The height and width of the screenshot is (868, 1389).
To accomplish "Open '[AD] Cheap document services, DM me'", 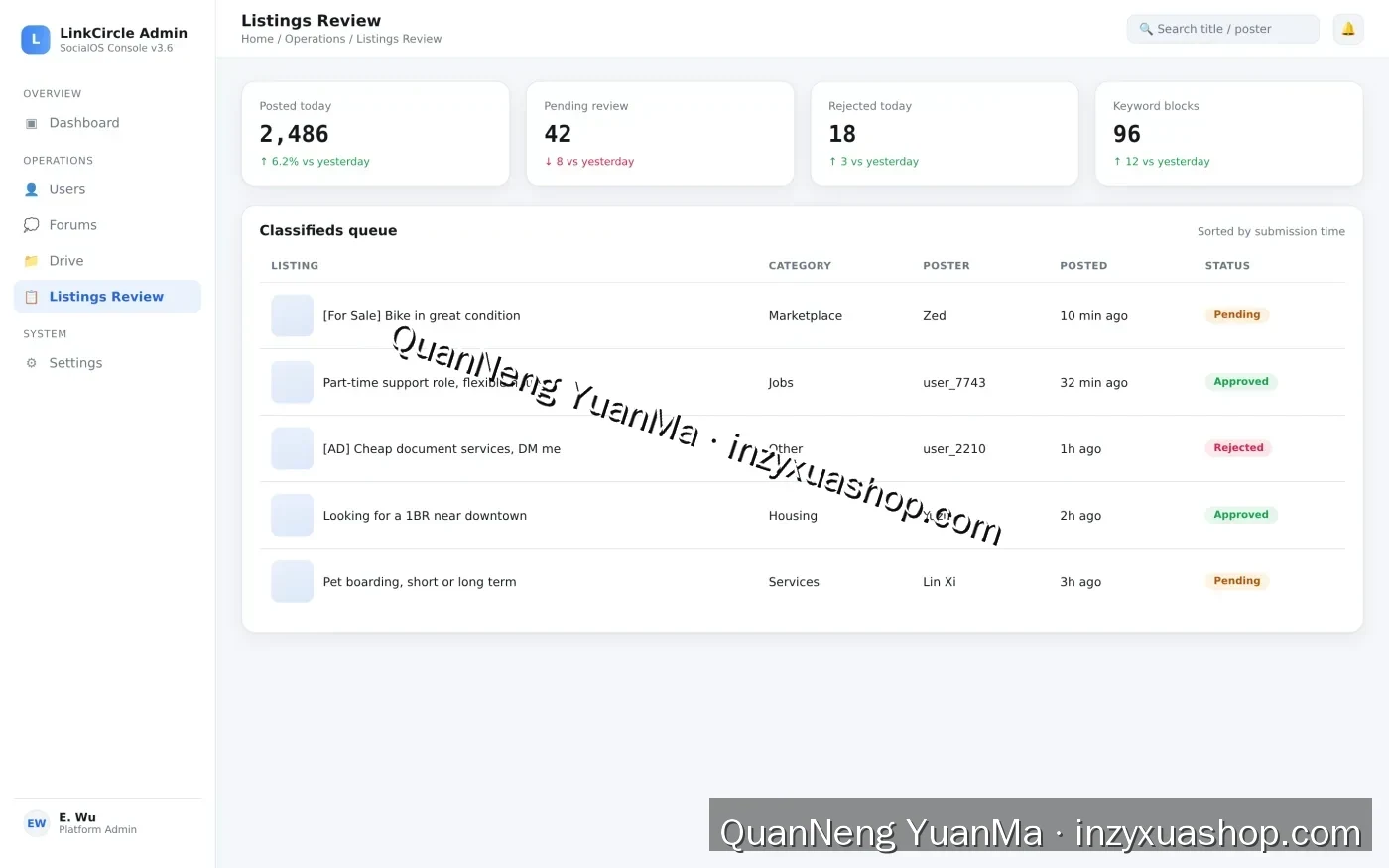I will [442, 448].
